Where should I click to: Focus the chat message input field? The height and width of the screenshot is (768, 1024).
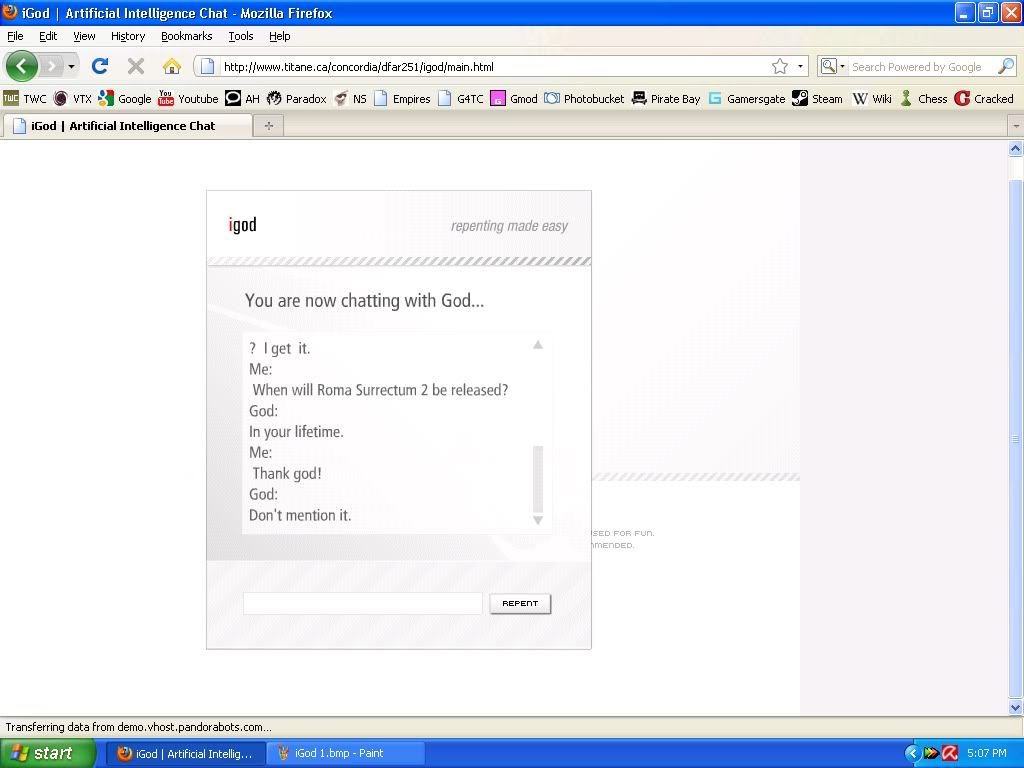362,603
